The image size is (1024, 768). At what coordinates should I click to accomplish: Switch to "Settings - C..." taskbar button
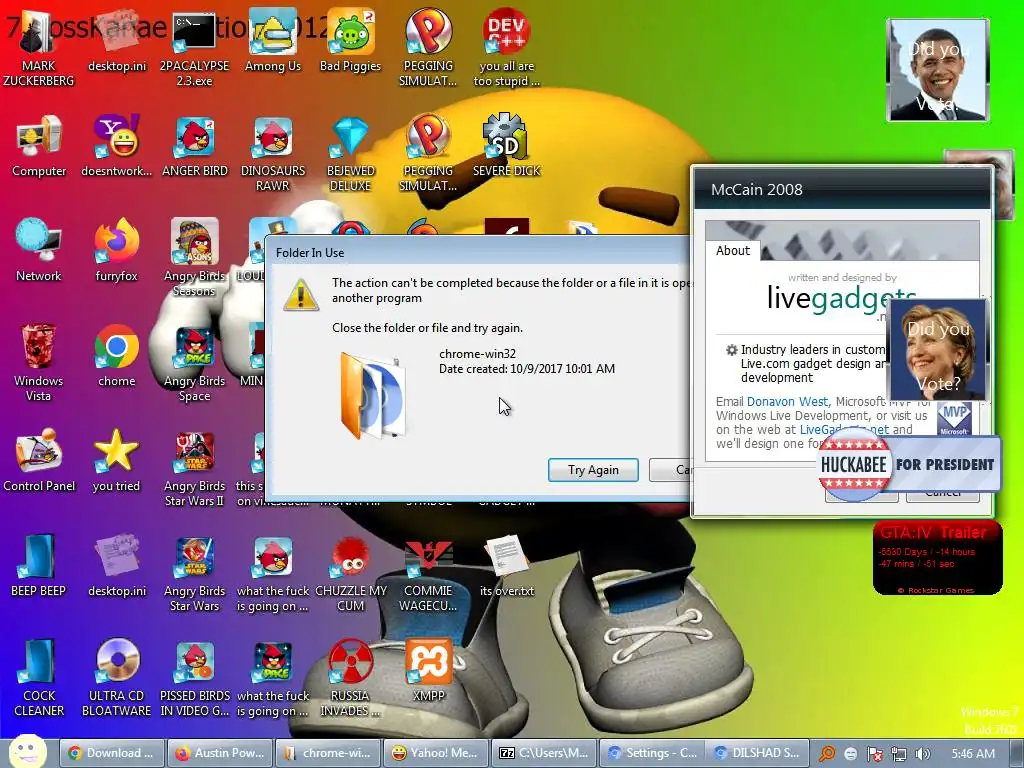point(650,753)
